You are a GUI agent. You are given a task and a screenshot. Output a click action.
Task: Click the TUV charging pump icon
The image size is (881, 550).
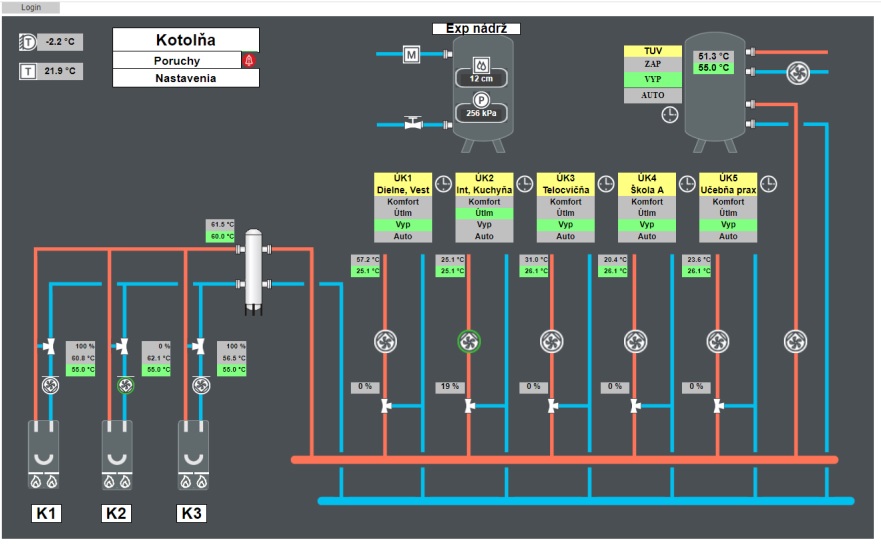796,342
